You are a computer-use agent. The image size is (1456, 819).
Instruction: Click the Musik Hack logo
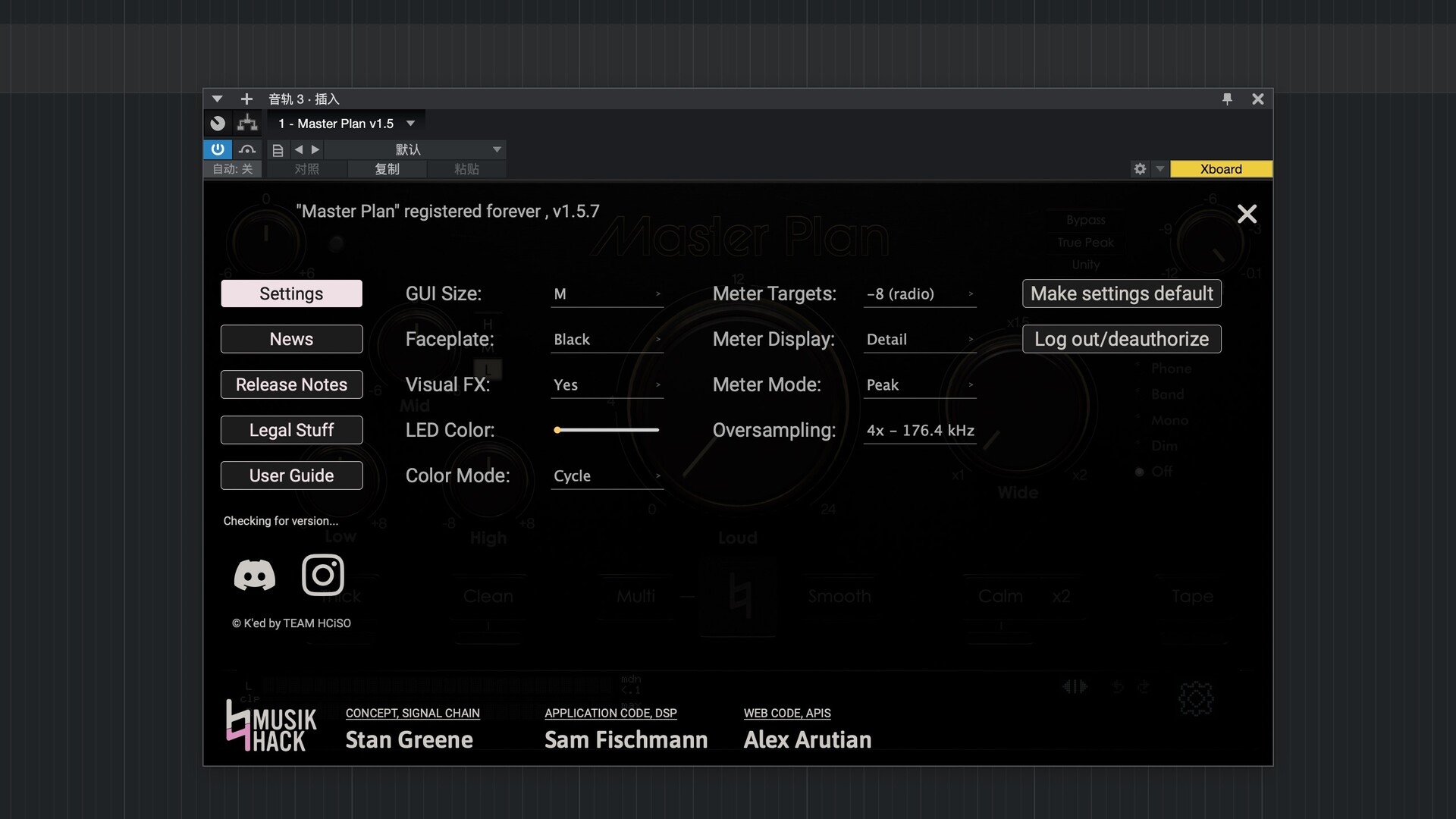click(271, 726)
